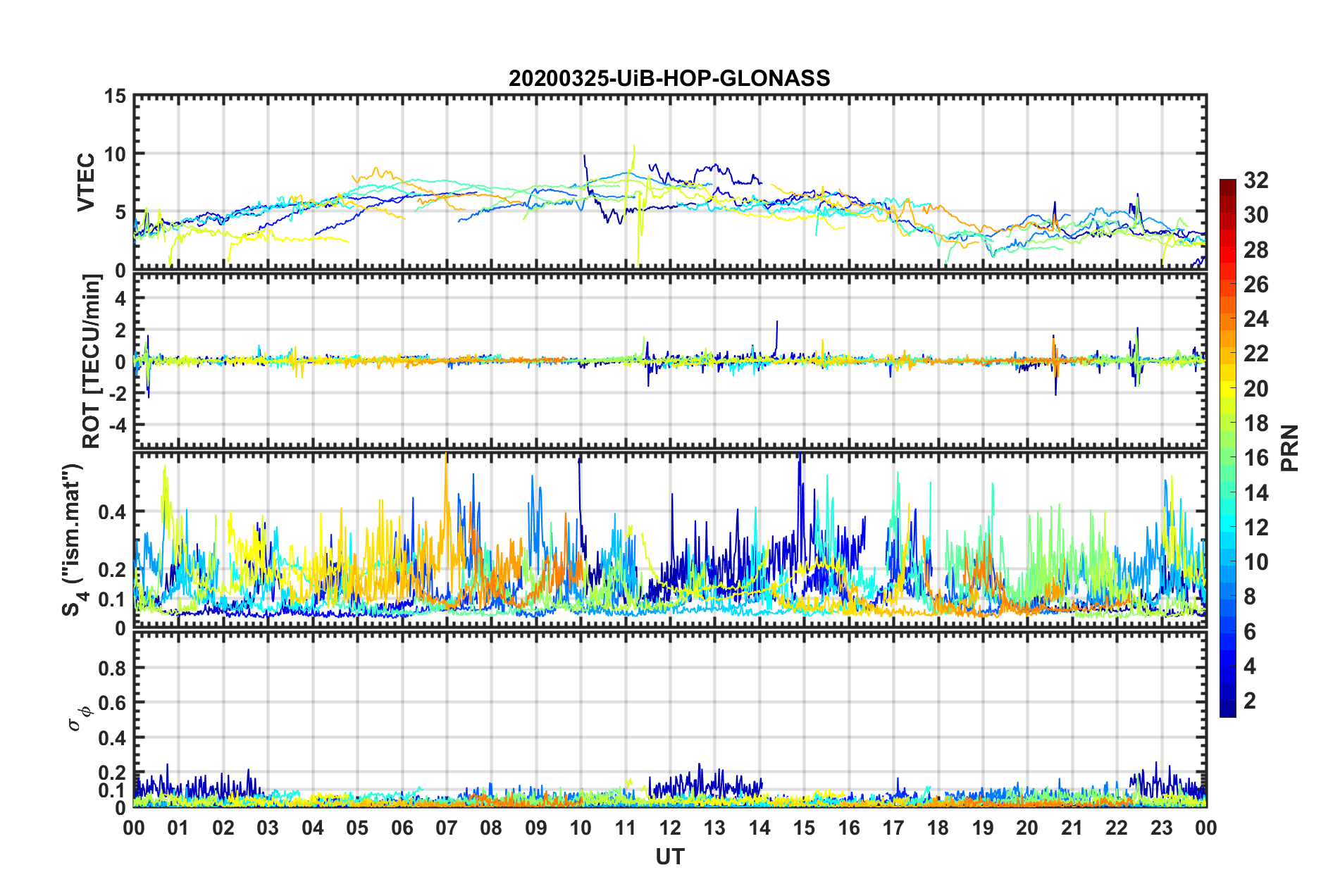The width and height of the screenshot is (1340, 896).
Task: Click inside the VTEC plot panel
Action: [x=670, y=182]
